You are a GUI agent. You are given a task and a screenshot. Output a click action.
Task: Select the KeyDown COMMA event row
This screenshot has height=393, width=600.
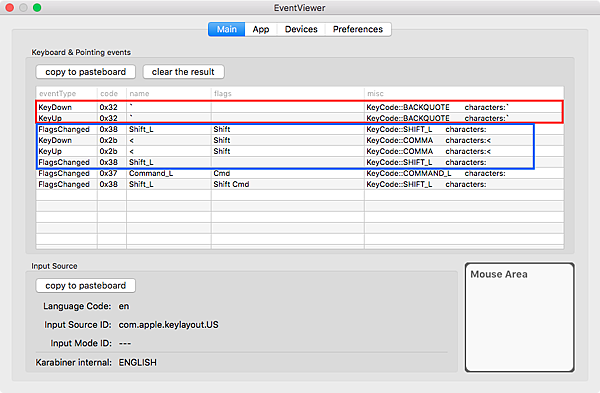point(300,140)
